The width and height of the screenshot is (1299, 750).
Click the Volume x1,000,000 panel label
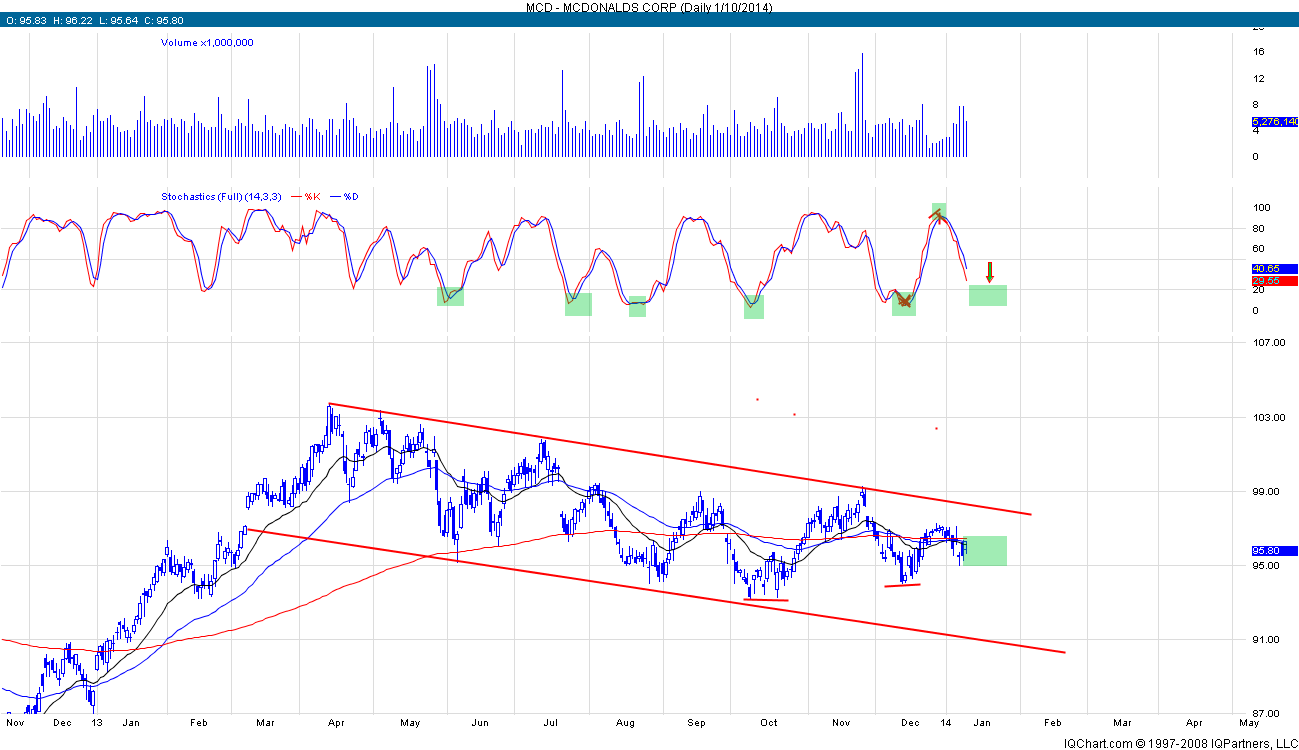pyautogui.click(x=207, y=43)
